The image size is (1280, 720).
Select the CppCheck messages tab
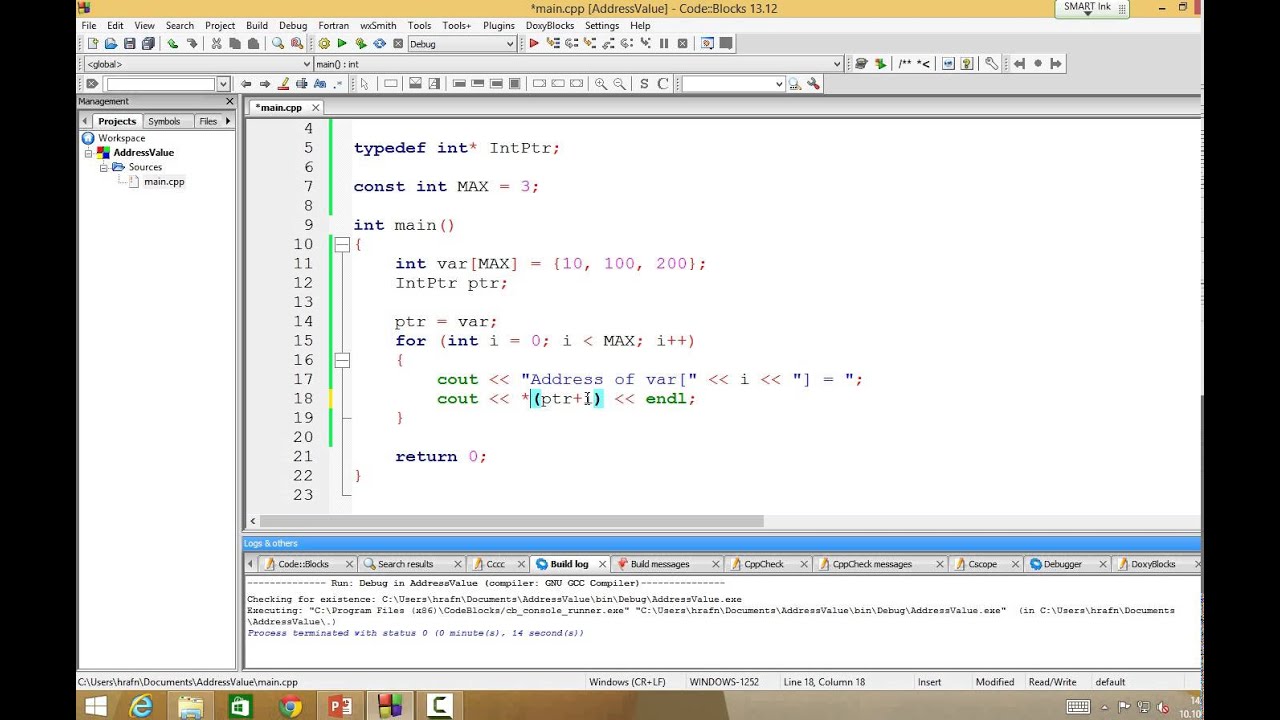point(872,564)
